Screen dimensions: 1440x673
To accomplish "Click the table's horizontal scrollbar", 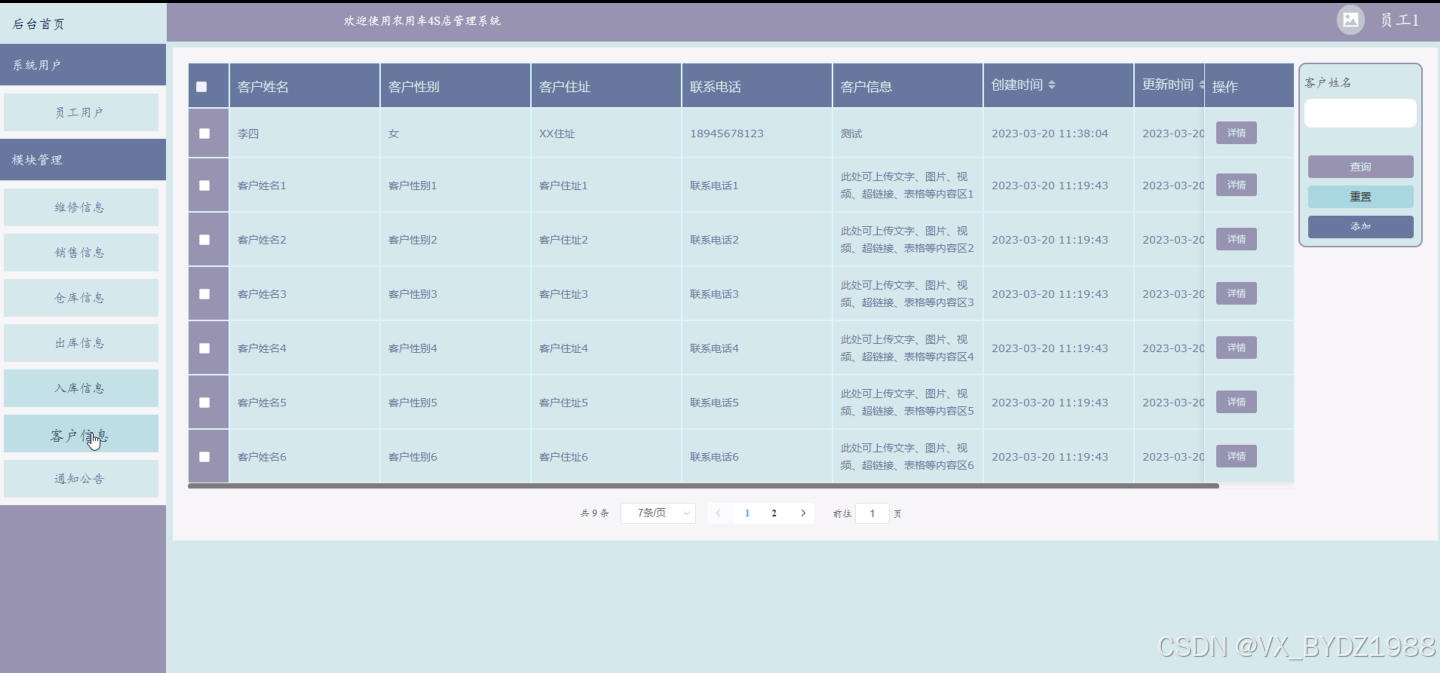I will [x=703, y=486].
